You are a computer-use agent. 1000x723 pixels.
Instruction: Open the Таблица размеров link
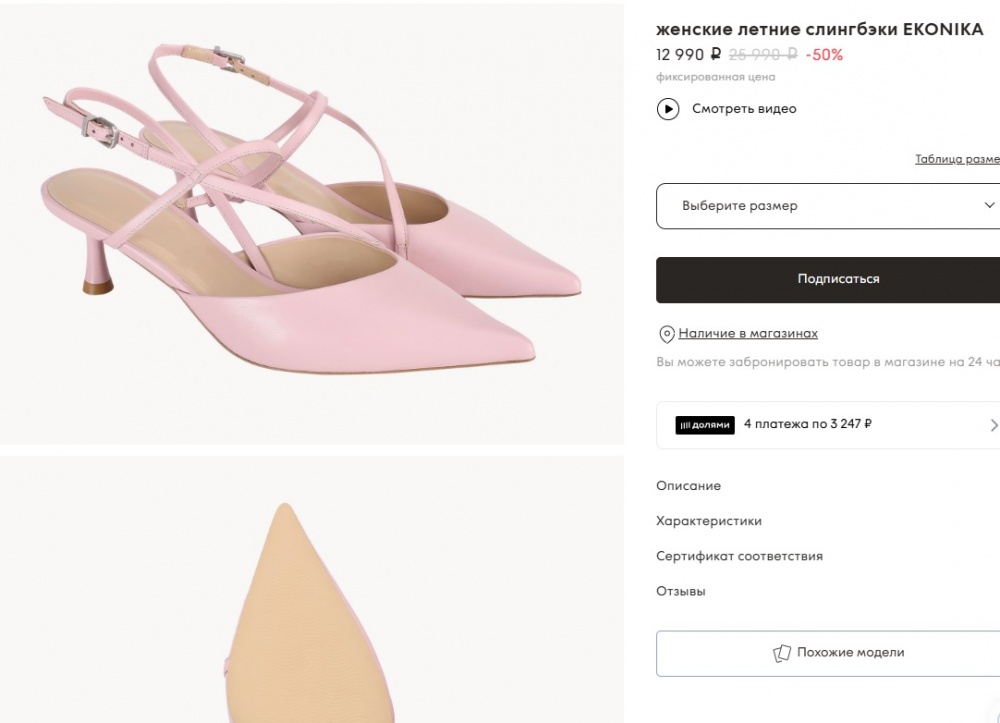pos(957,159)
